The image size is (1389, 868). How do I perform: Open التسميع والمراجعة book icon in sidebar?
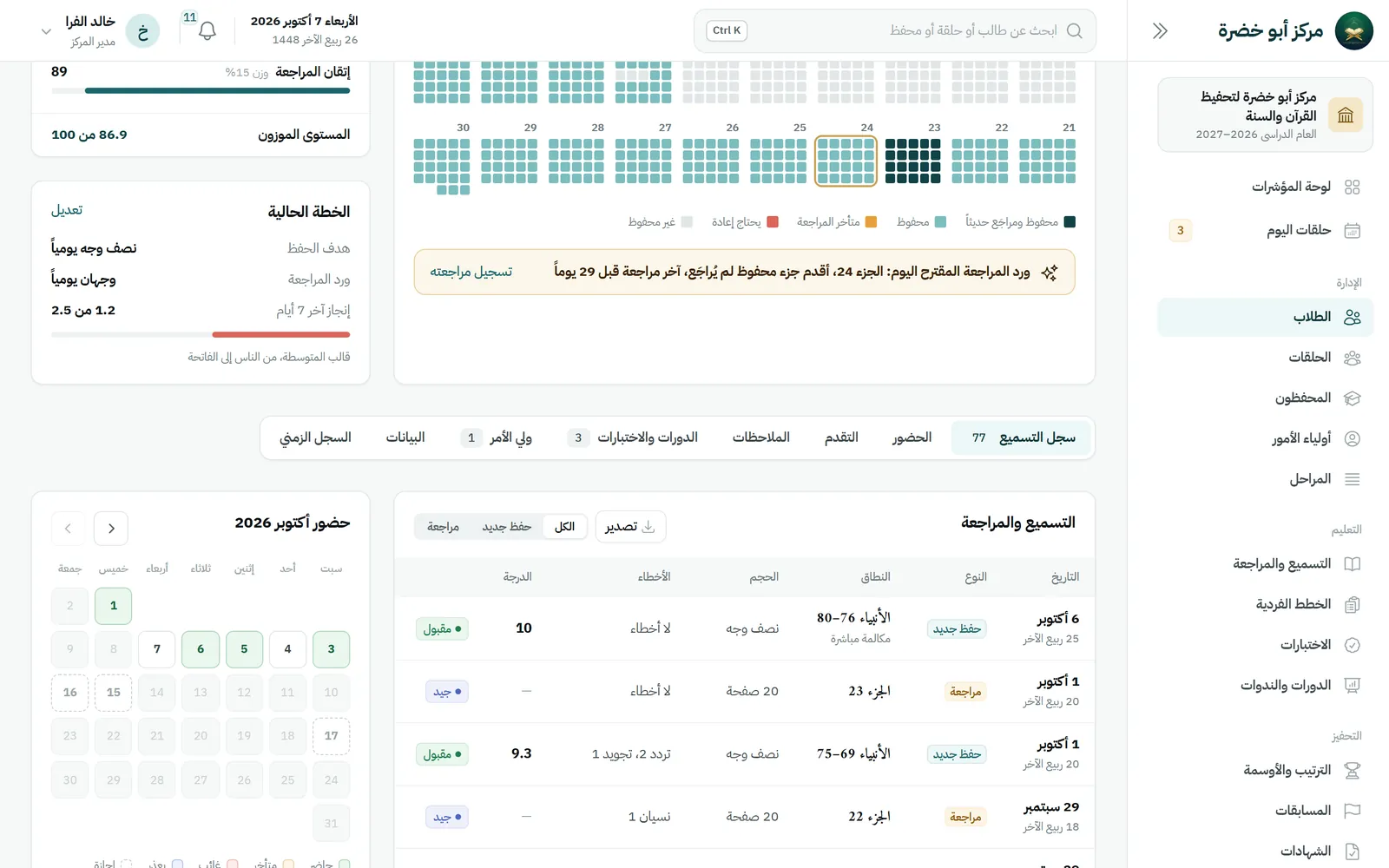coord(1352,564)
